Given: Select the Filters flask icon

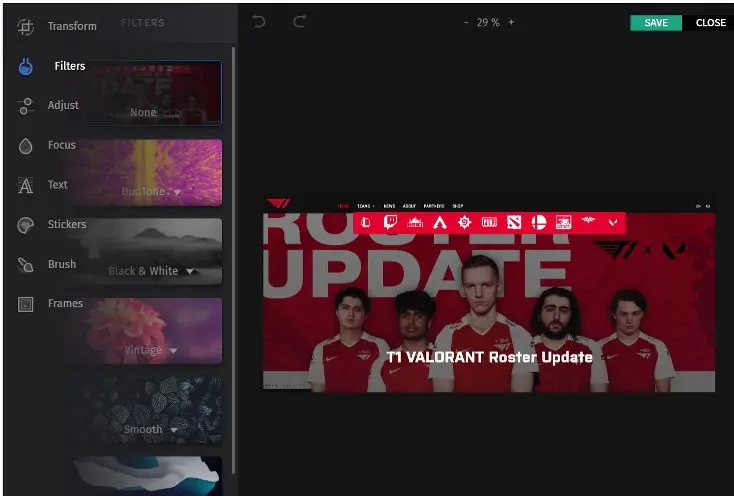Looking at the screenshot, I should pos(26,67).
